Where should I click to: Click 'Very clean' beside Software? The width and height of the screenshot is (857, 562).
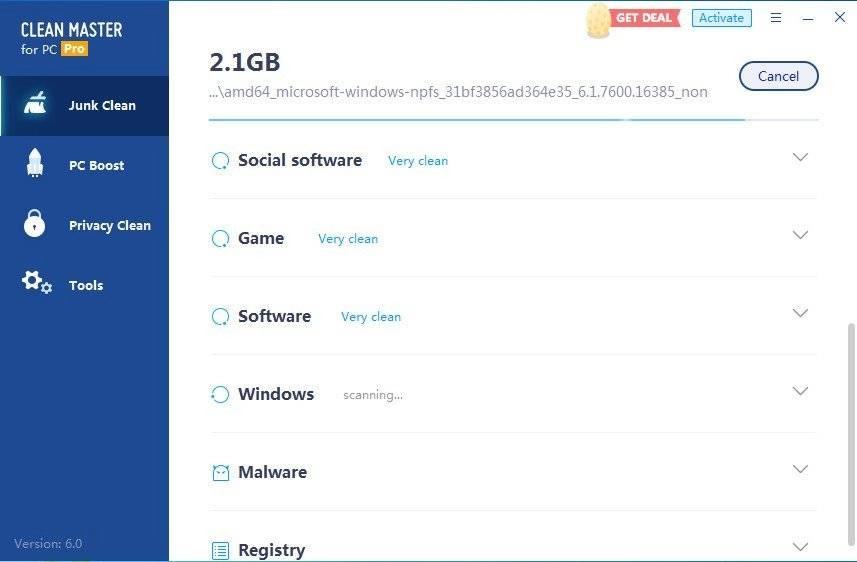coord(371,317)
